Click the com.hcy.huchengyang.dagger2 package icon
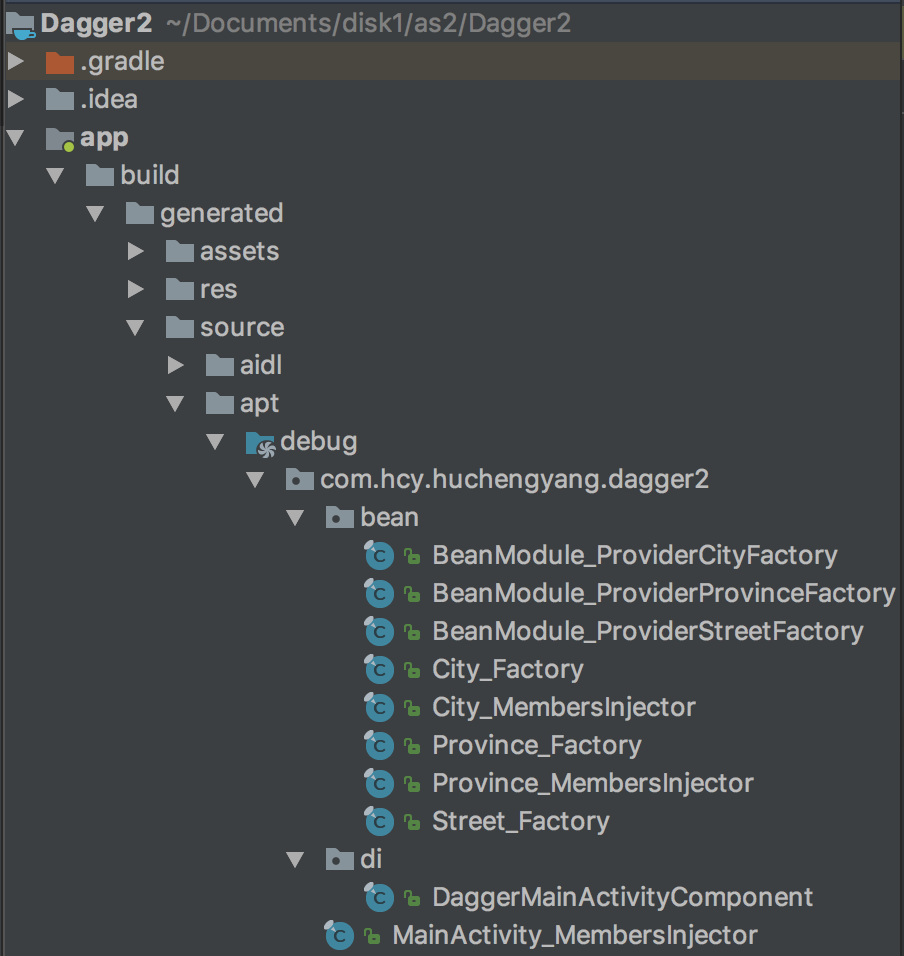 point(300,480)
